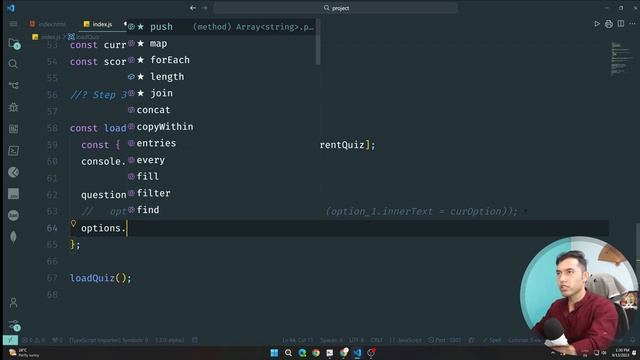This screenshot has height=360, width=640.
Task: Open Google Chrome from taskbar
Action: (x=316, y=353)
